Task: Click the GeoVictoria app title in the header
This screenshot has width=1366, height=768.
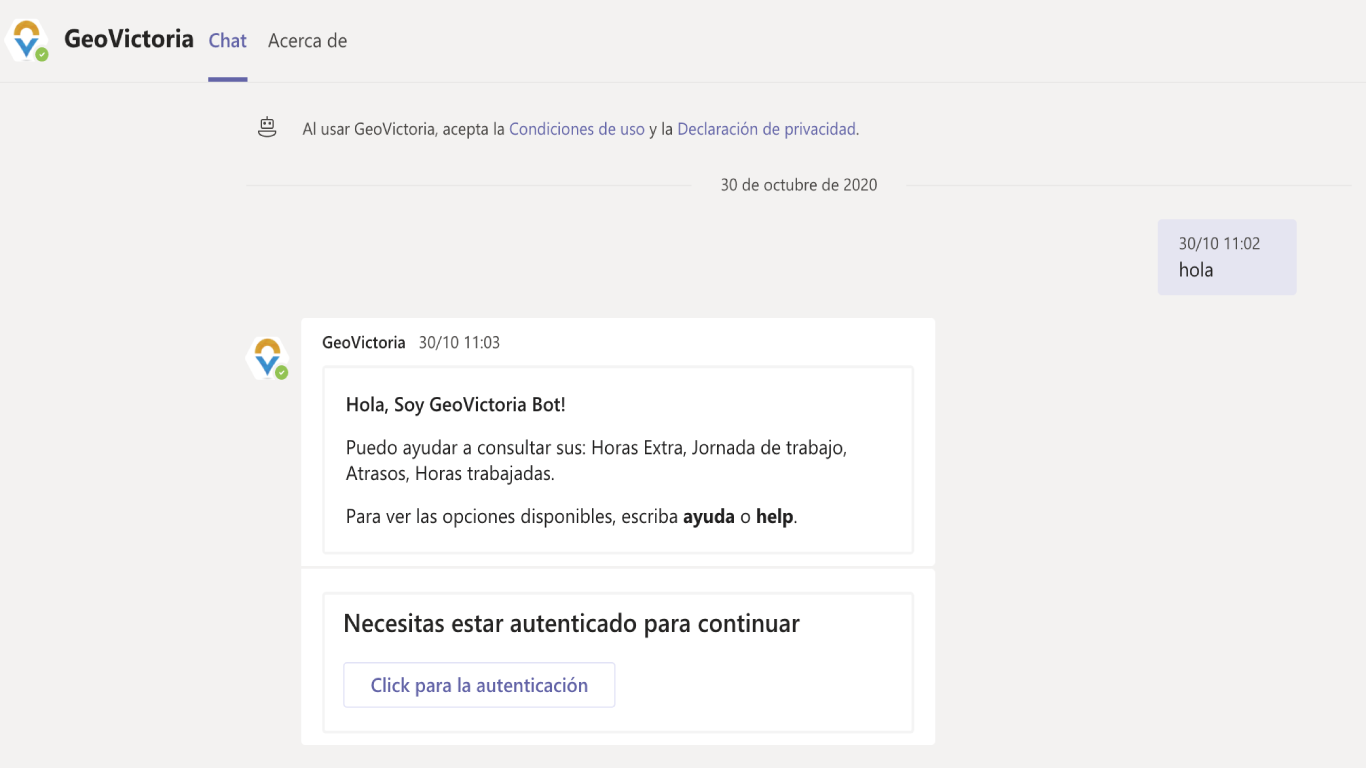Action: 129,39
